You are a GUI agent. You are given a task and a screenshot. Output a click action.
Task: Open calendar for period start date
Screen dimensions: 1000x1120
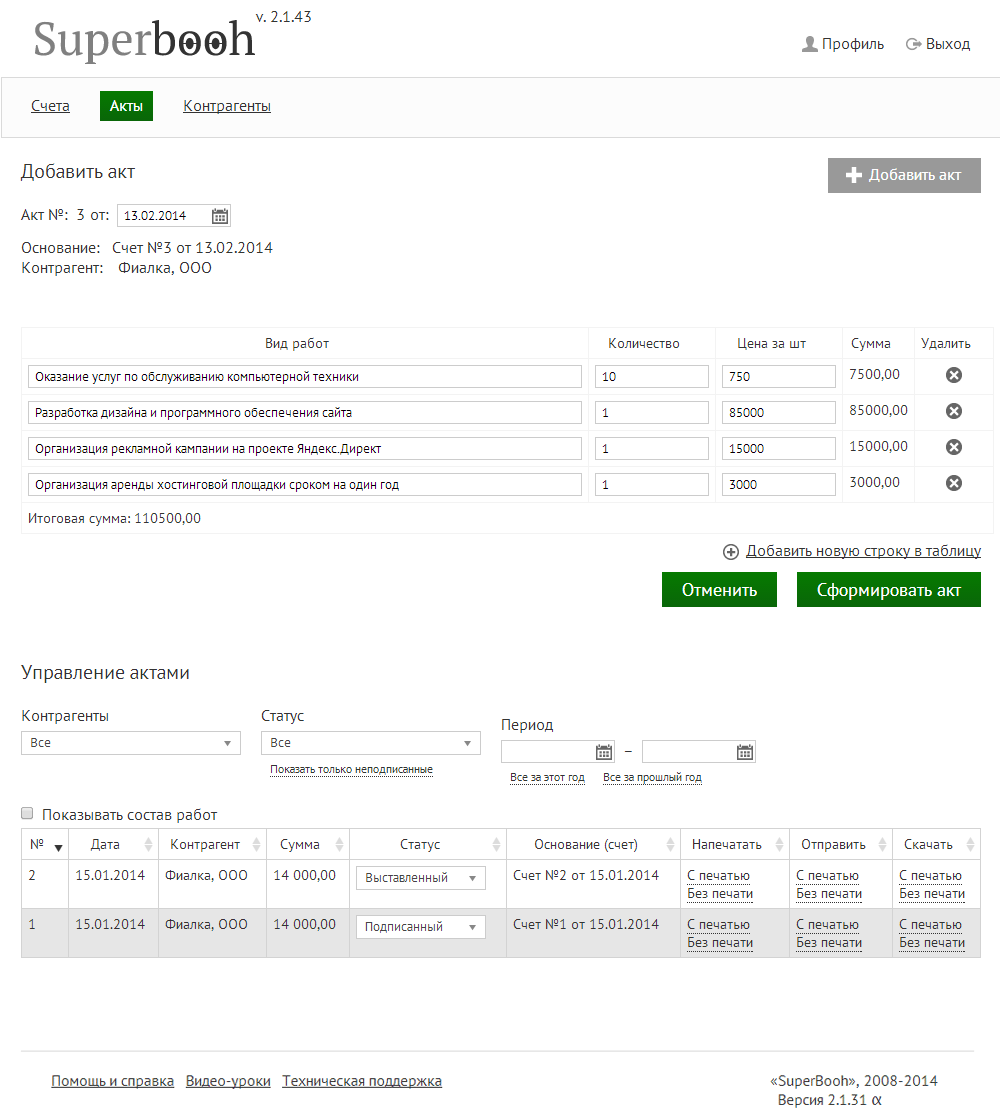pyautogui.click(x=604, y=752)
